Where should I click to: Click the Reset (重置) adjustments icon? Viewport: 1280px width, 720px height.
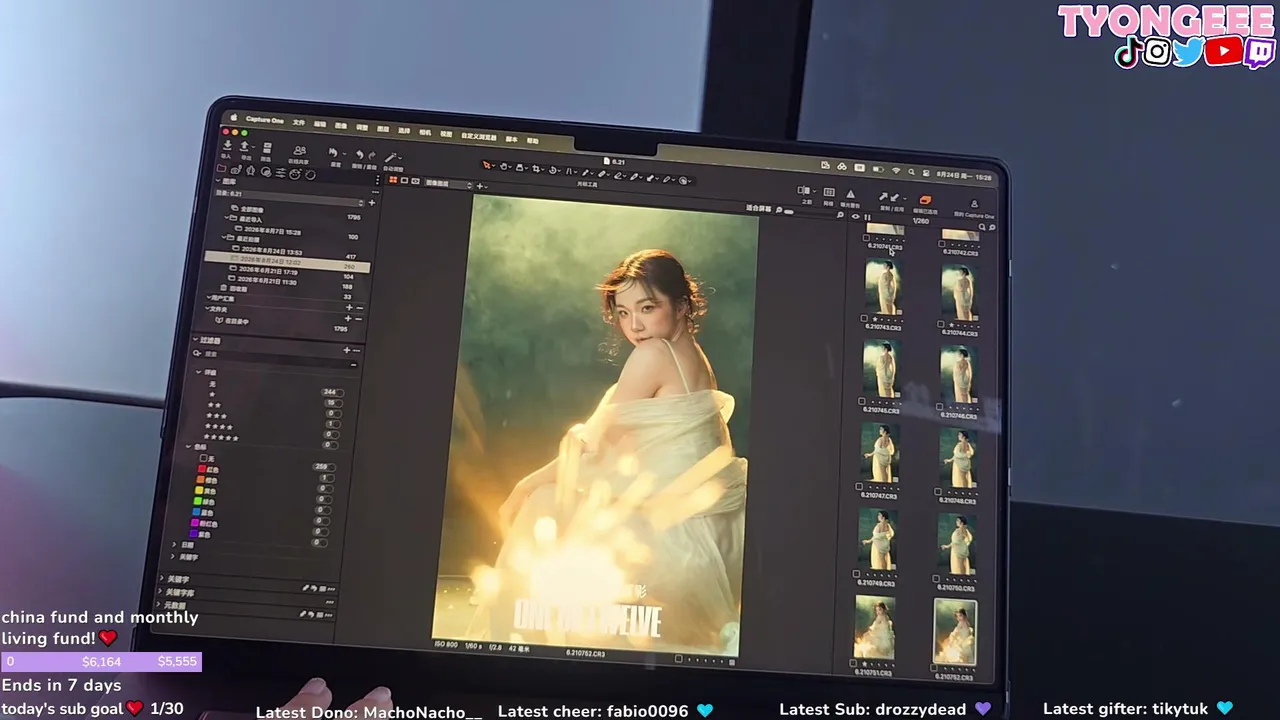[334, 153]
